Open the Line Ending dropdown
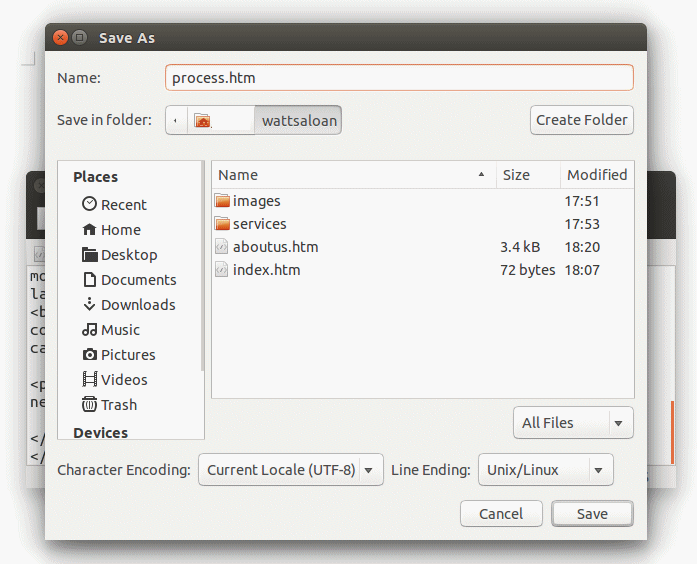Screen dimensions: 697x564 pyautogui.click(x=545, y=470)
